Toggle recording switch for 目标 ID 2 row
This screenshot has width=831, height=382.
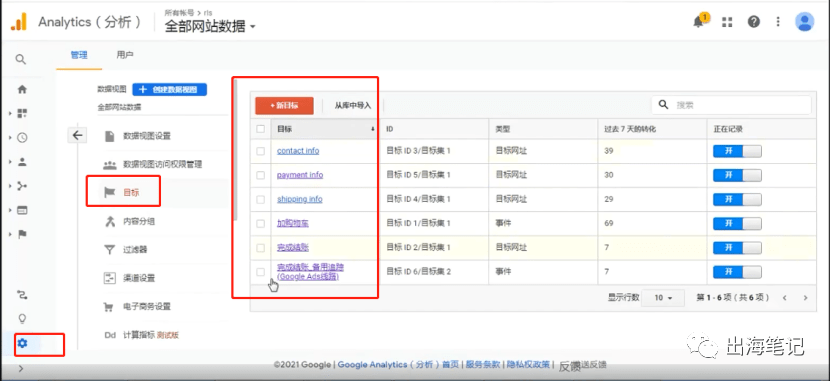pos(737,248)
